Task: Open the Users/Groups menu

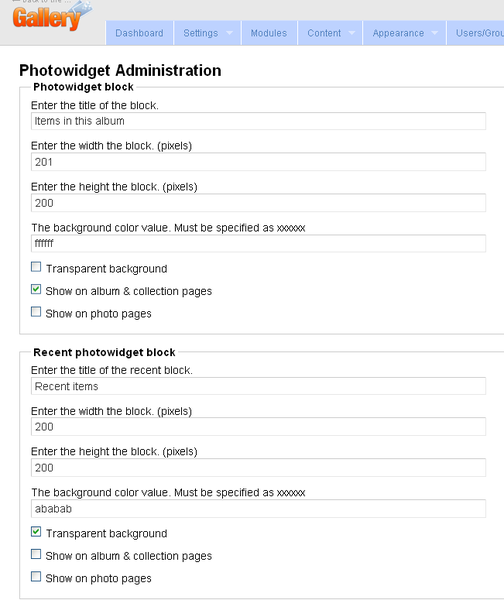Action: [476, 33]
